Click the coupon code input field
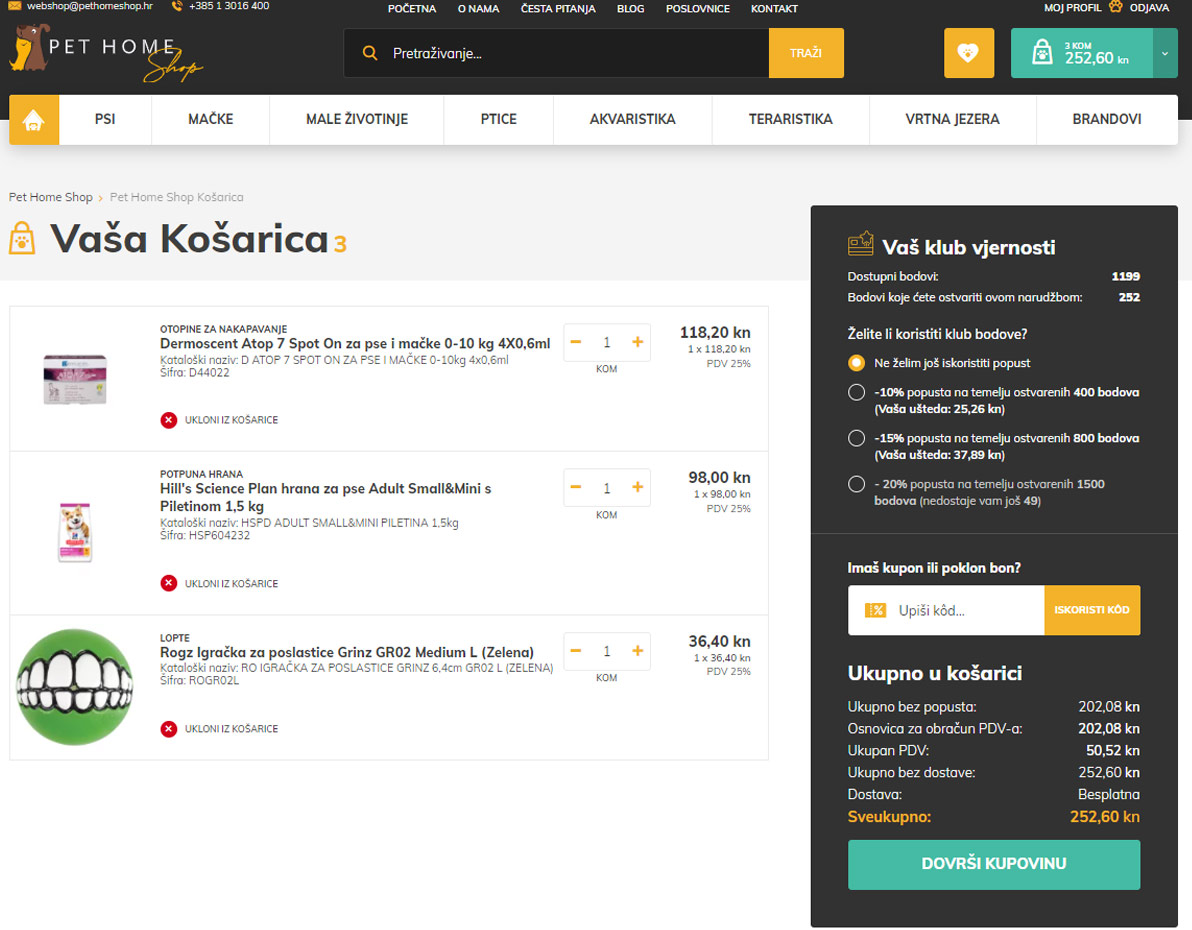1192x930 pixels. [x=965, y=610]
